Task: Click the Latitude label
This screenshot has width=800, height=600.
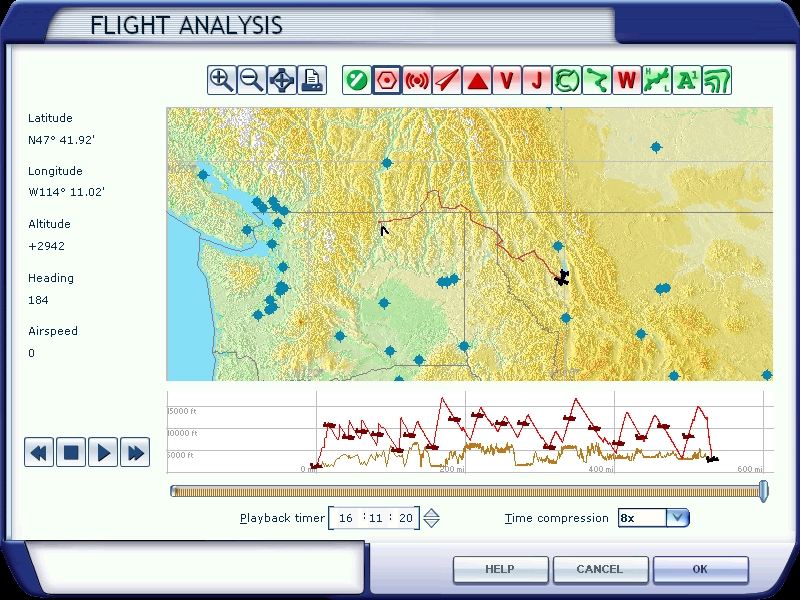Action: coord(50,118)
